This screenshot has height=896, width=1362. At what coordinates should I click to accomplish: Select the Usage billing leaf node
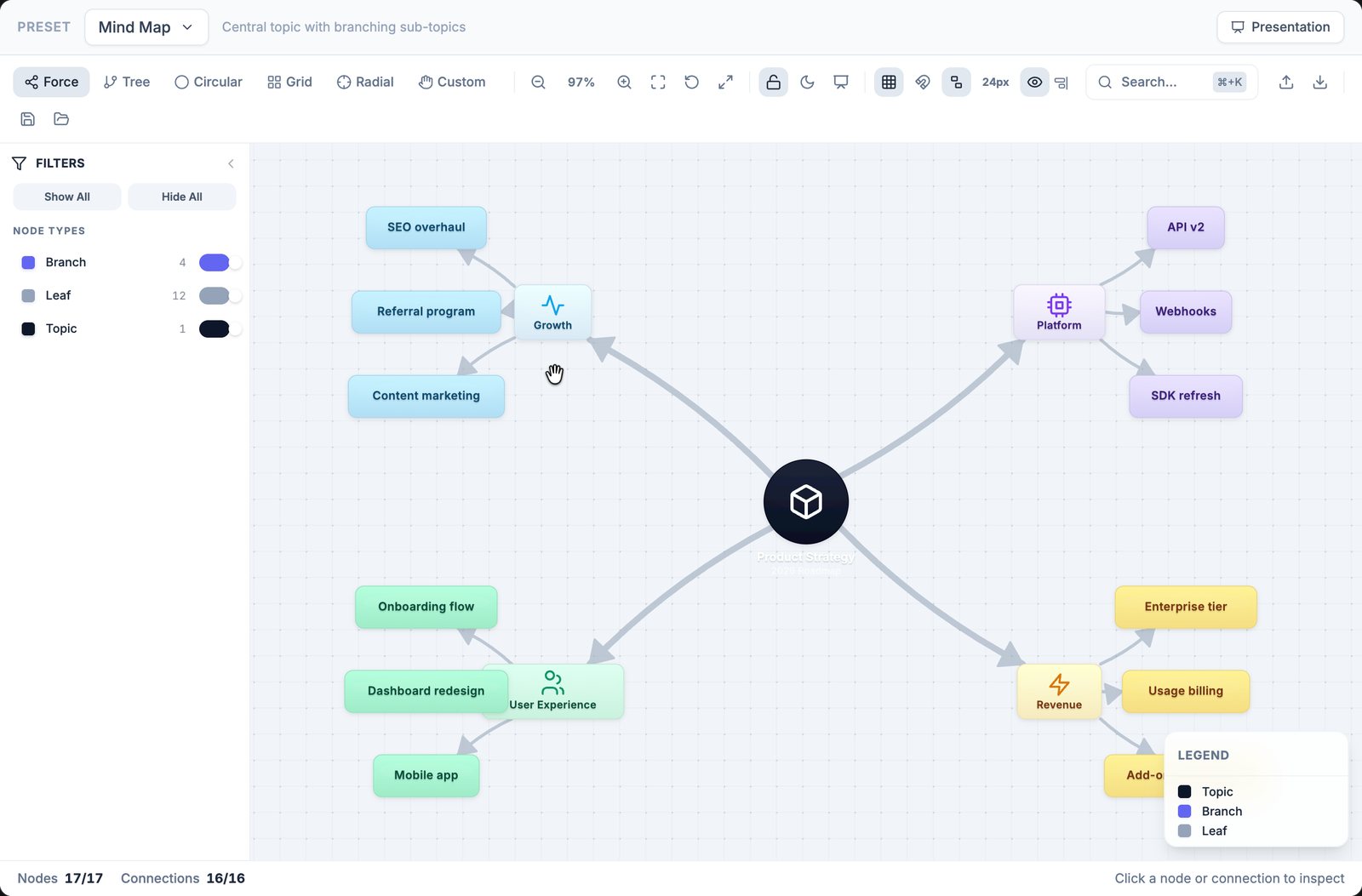click(x=1186, y=692)
